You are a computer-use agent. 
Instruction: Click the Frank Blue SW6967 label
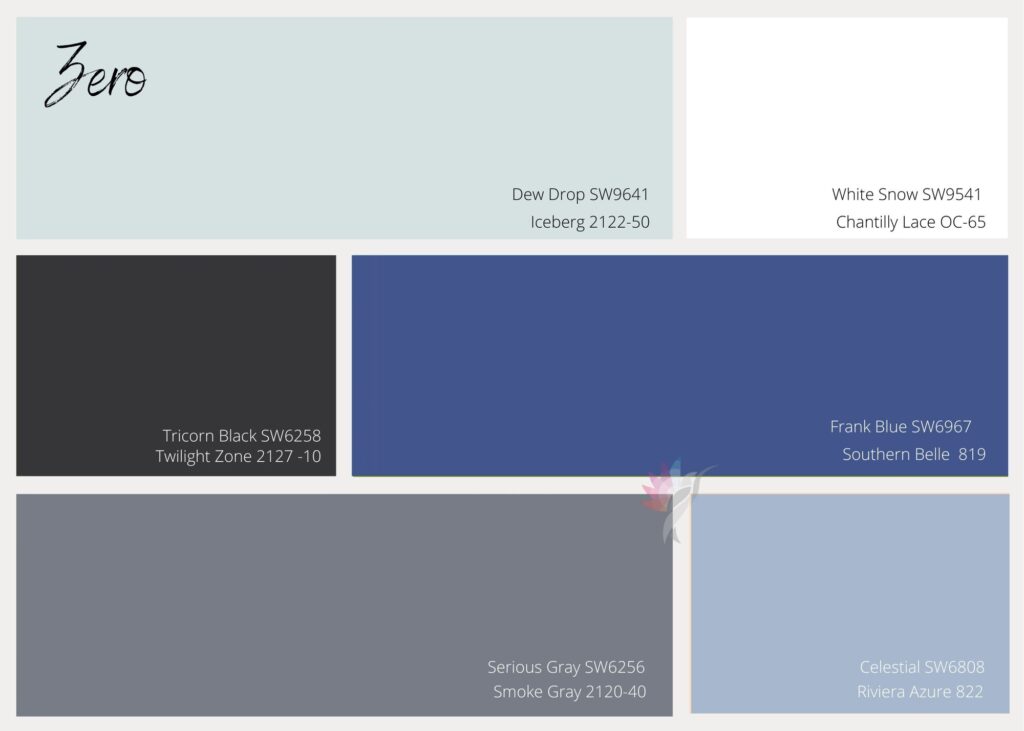pyautogui.click(x=900, y=427)
